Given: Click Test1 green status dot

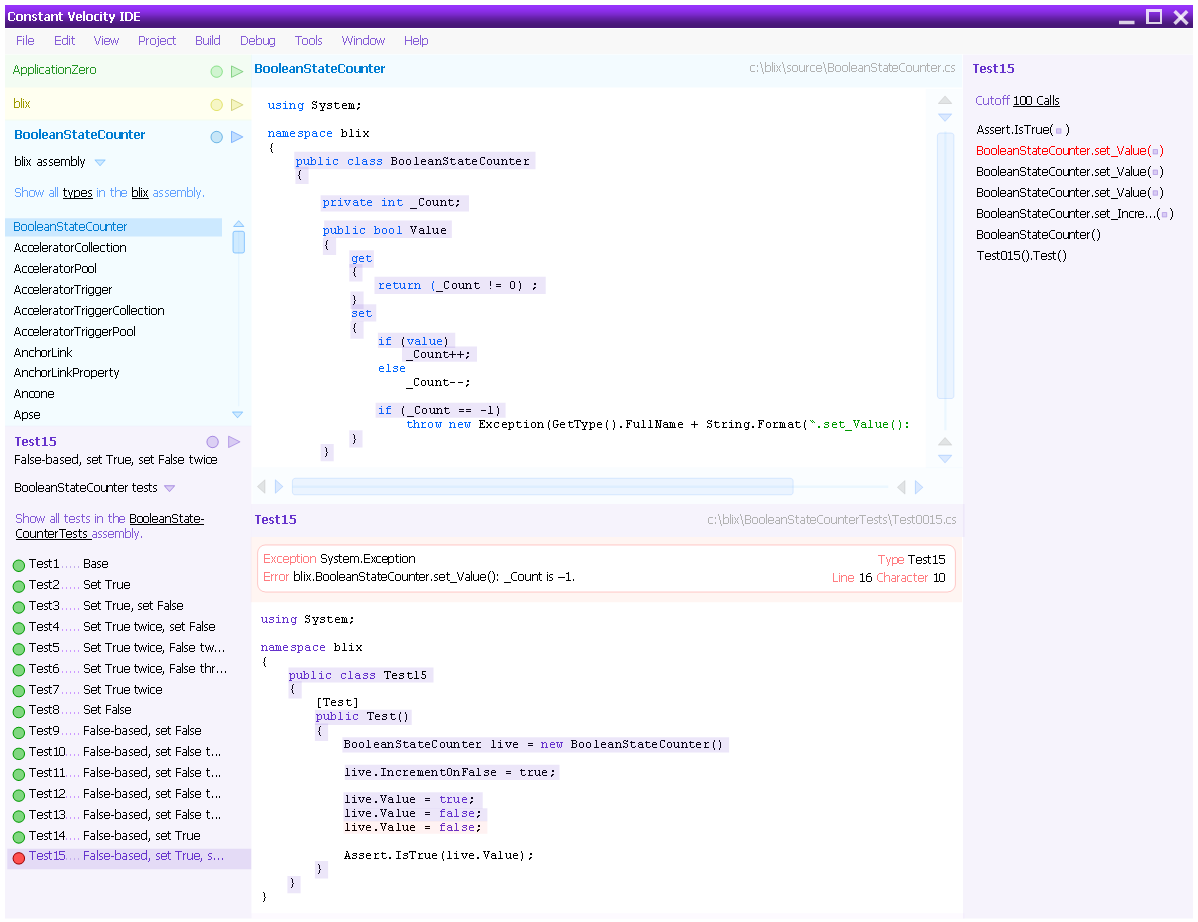Looking at the screenshot, I should click(19, 565).
